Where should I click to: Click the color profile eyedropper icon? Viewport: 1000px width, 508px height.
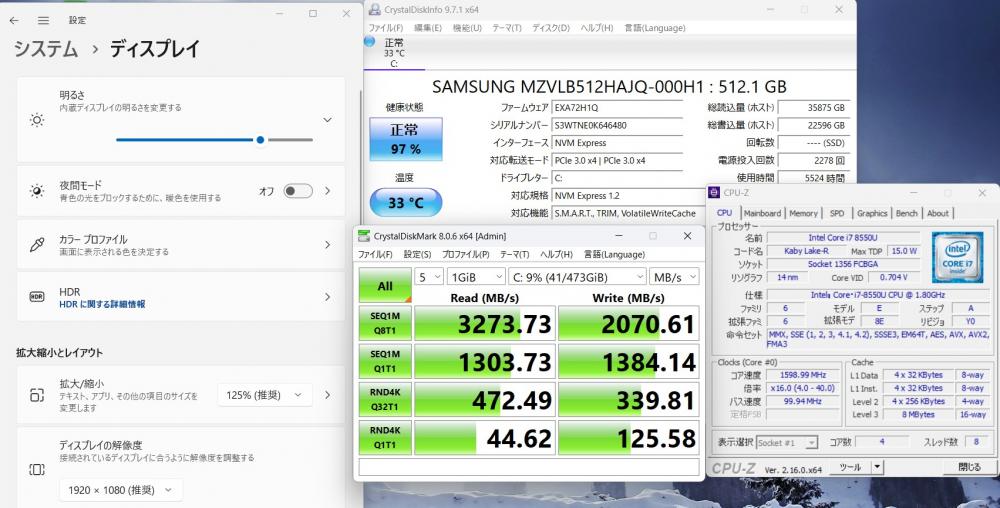37,245
